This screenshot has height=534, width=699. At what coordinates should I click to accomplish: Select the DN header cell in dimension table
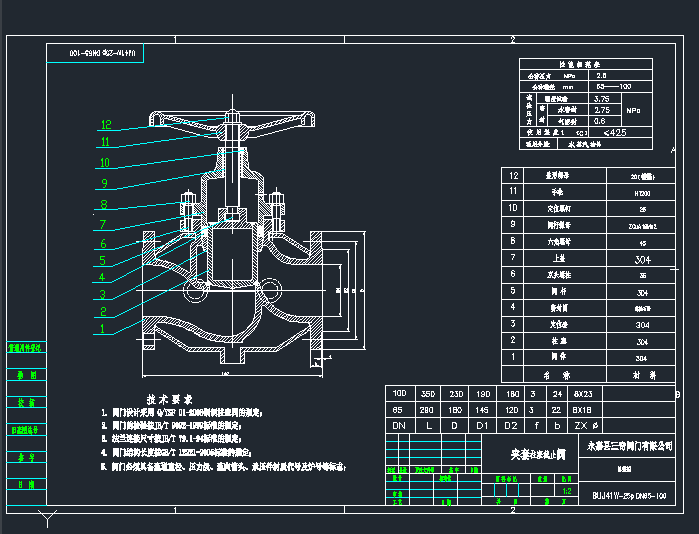(399, 424)
